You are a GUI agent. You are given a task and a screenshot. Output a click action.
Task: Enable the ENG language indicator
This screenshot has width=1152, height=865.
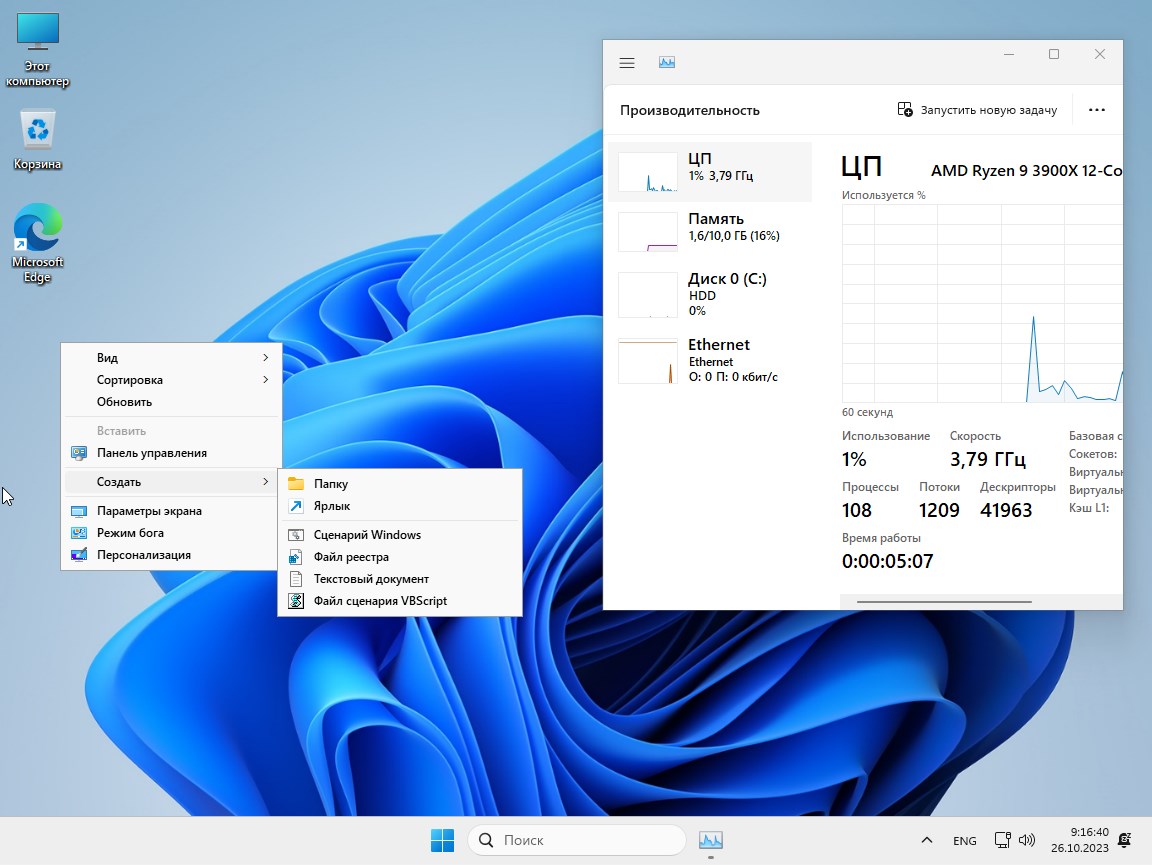[x=964, y=840]
